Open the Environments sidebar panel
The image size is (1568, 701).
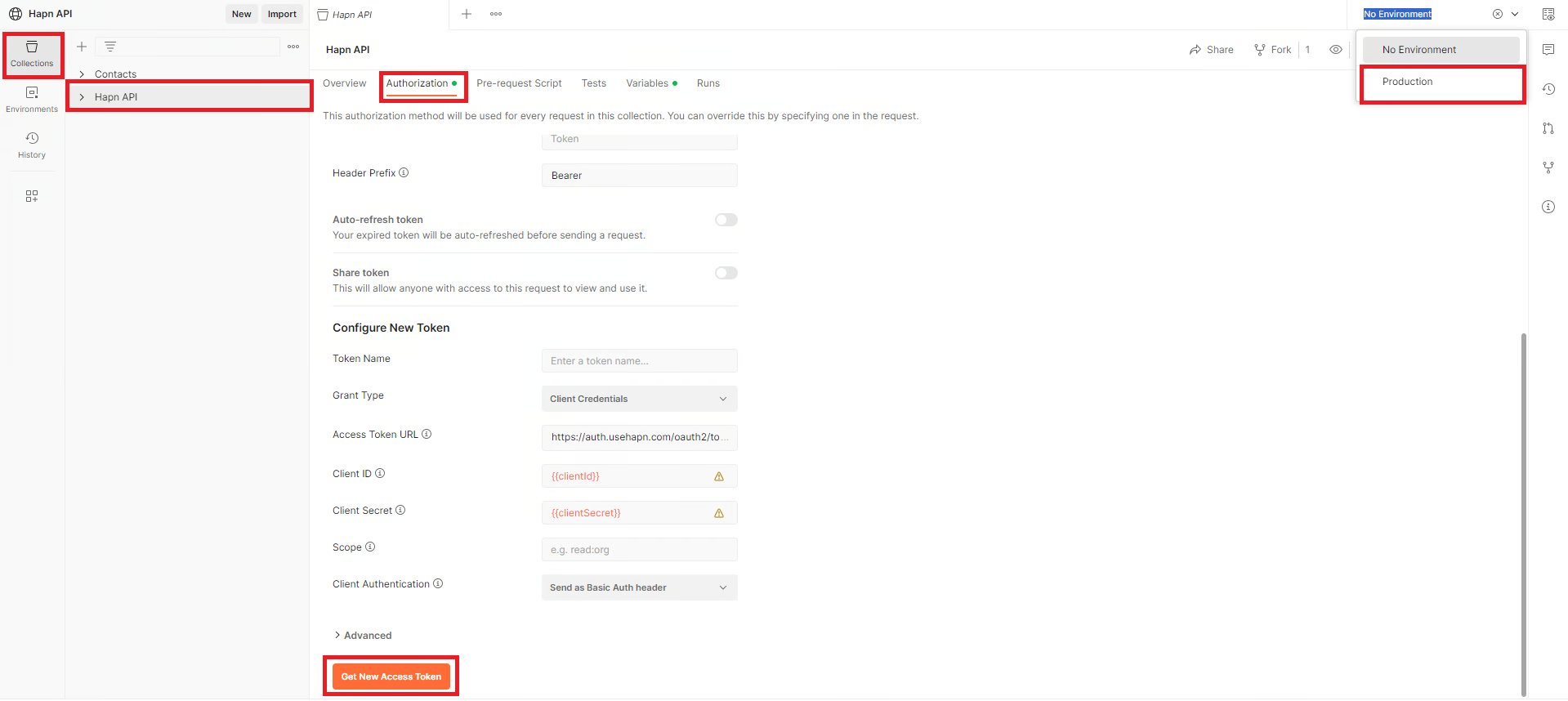click(x=32, y=100)
